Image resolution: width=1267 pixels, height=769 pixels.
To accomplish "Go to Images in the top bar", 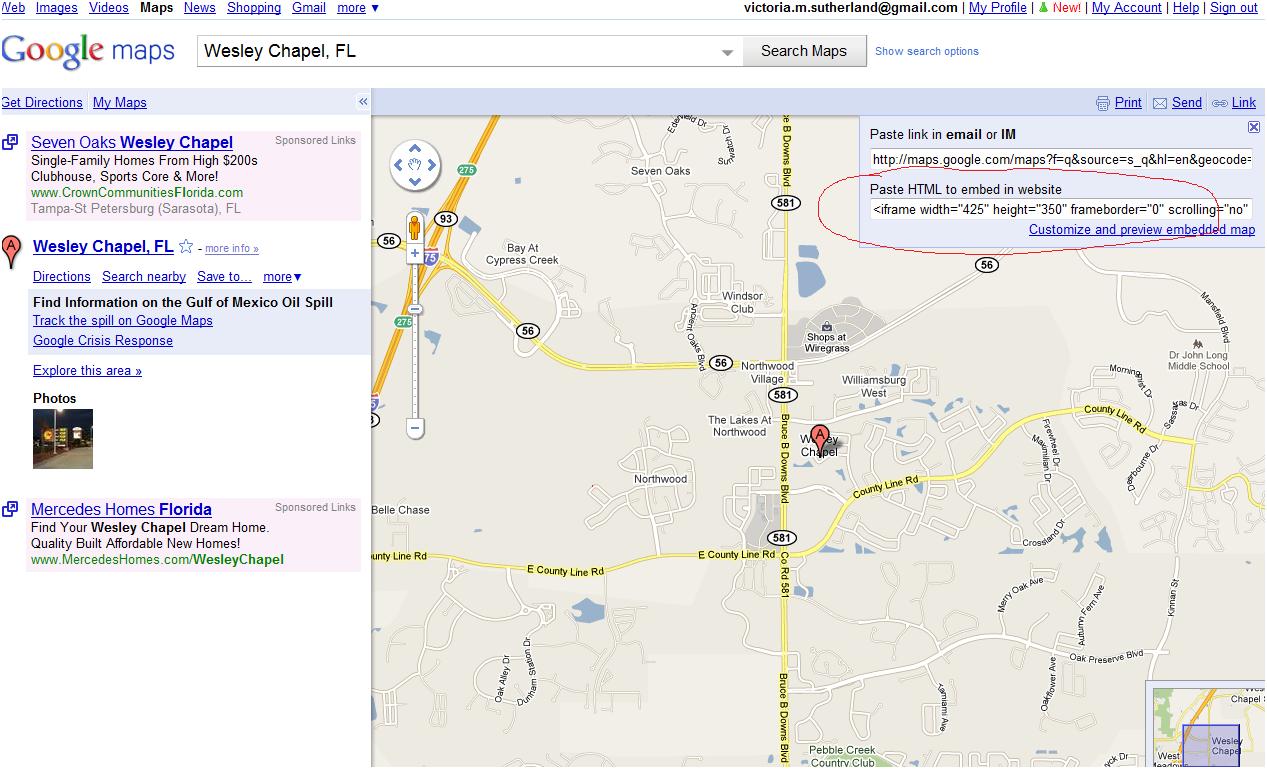I will pyautogui.click(x=56, y=8).
